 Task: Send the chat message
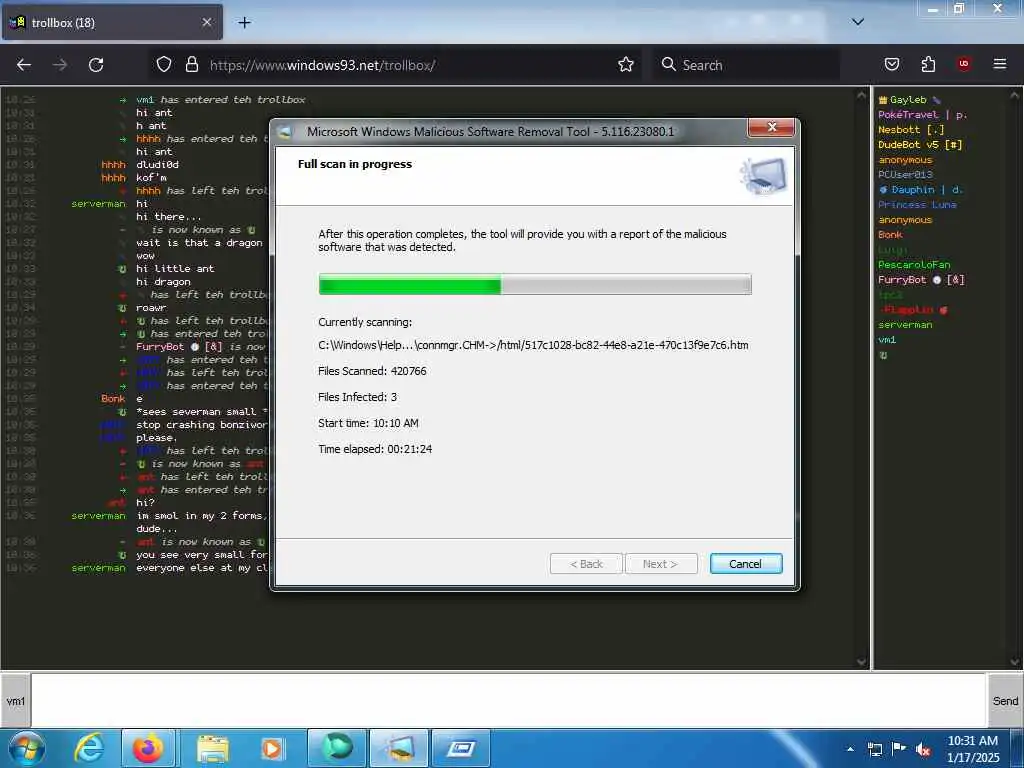click(1005, 701)
